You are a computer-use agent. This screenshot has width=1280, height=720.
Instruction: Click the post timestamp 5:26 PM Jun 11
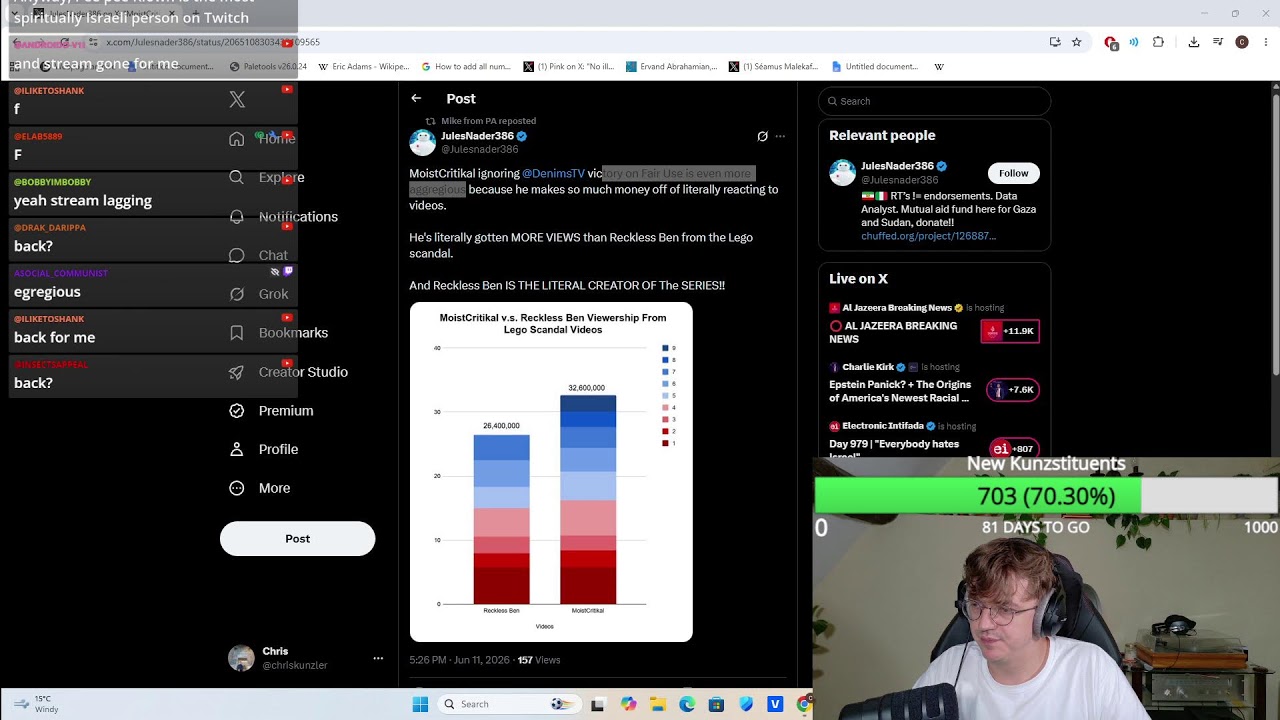(x=459, y=660)
